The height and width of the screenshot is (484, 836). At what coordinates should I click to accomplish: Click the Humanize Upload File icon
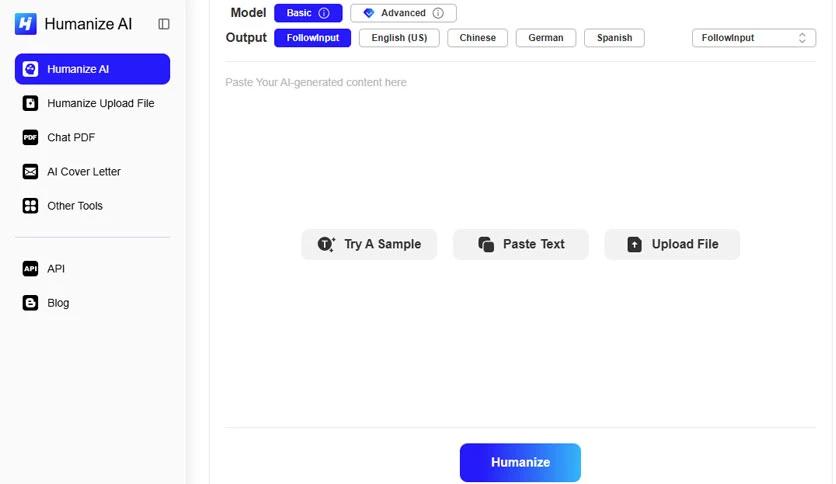(x=30, y=103)
